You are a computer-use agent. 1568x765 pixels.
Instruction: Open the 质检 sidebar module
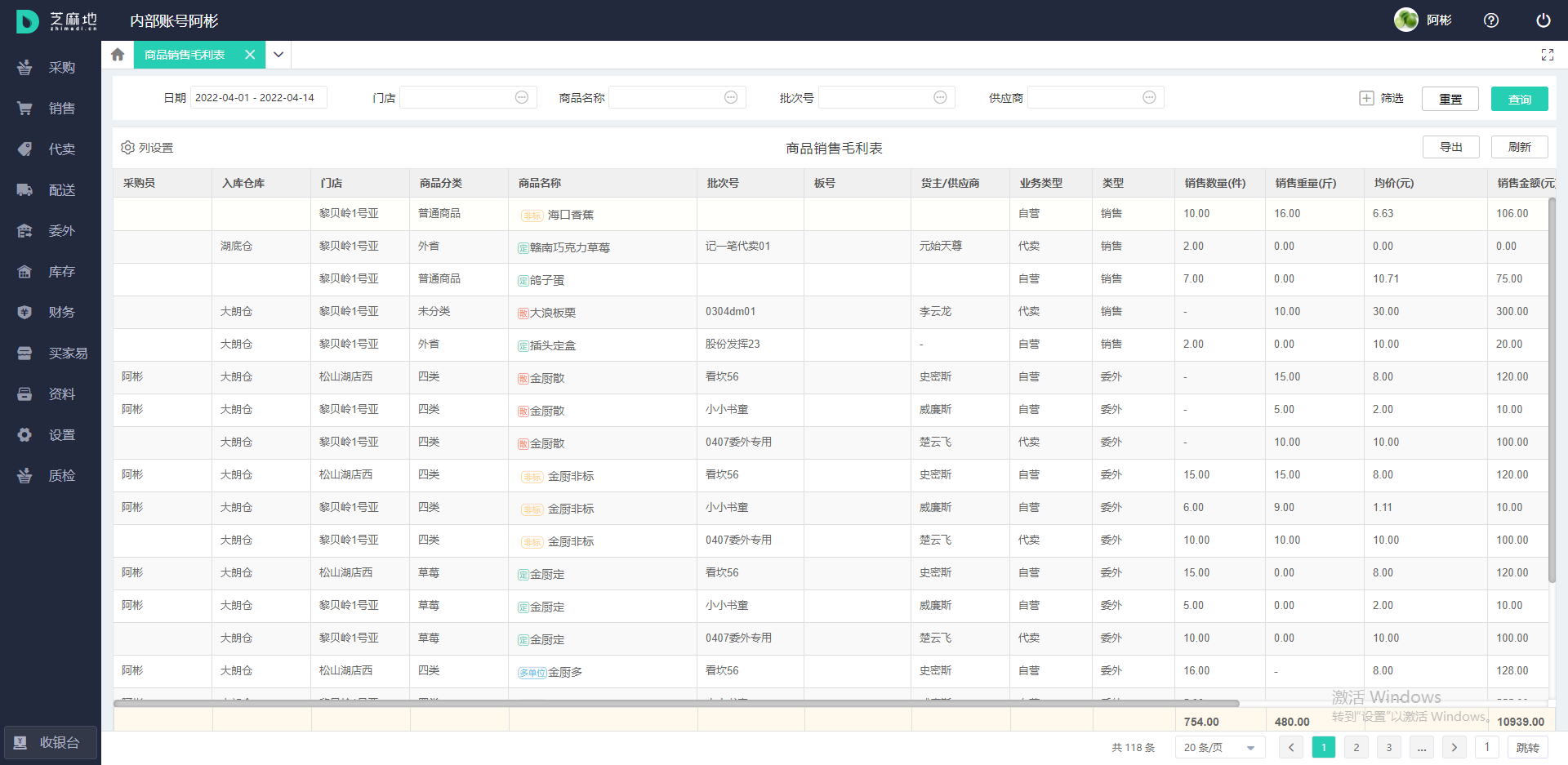click(x=51, y=476)
